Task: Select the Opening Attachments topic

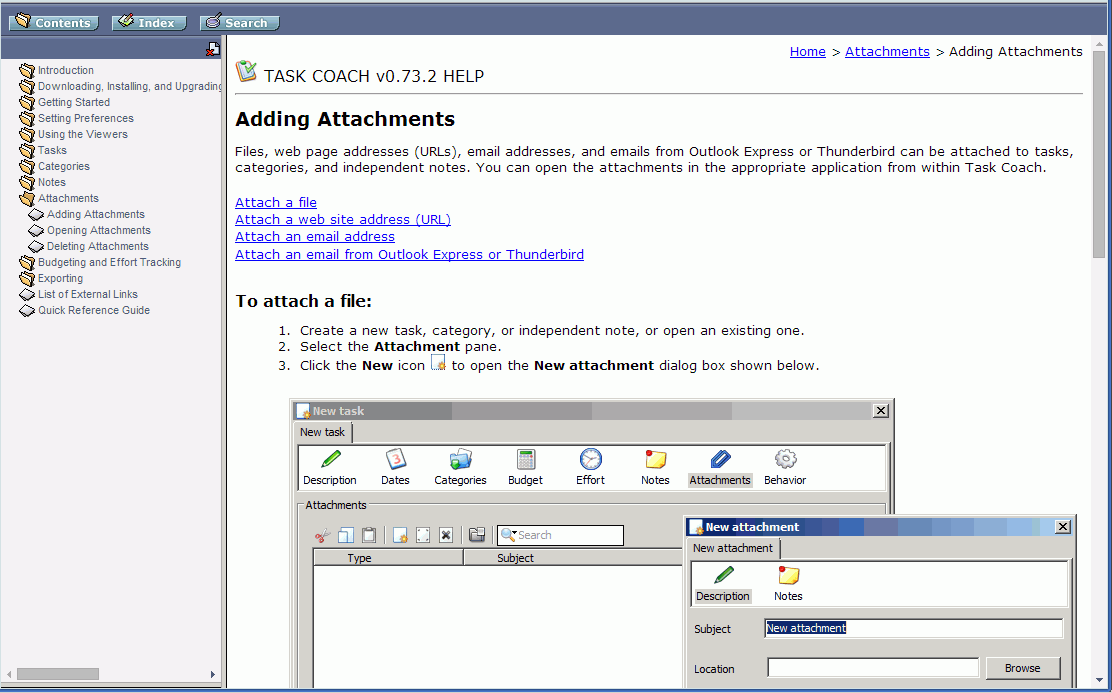Action: 99,230
